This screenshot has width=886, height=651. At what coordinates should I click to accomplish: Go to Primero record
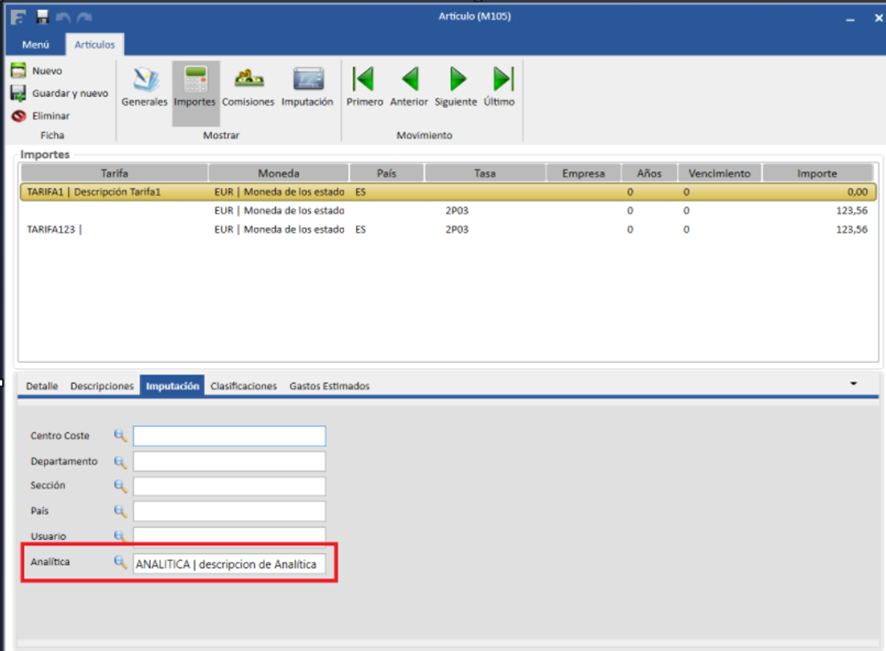click(x=364, y=87)
